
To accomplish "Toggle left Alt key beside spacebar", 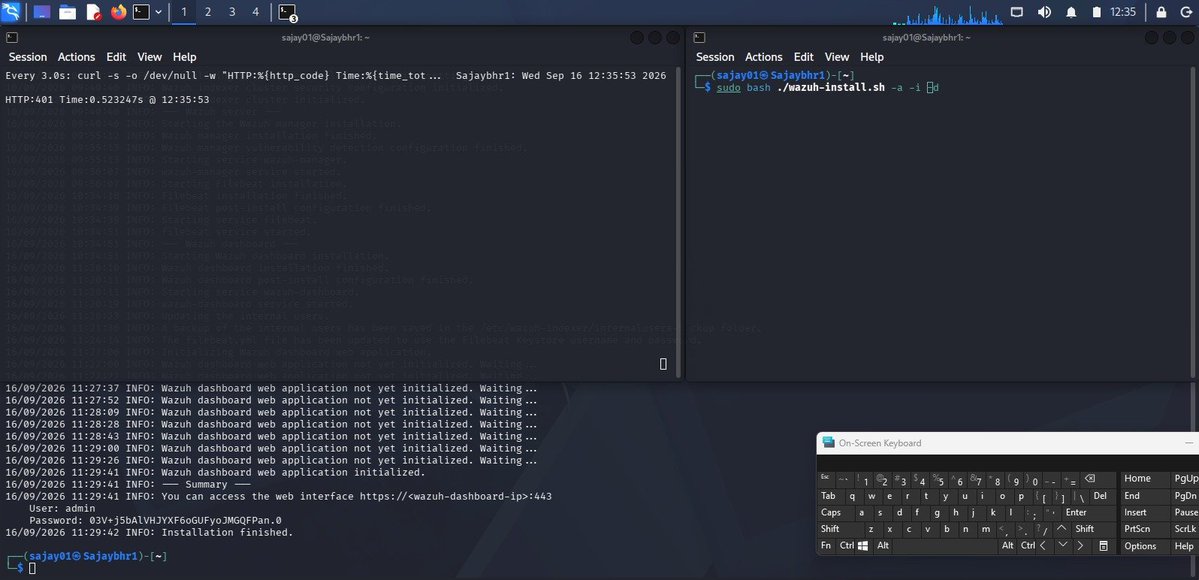I will (883, 546).
